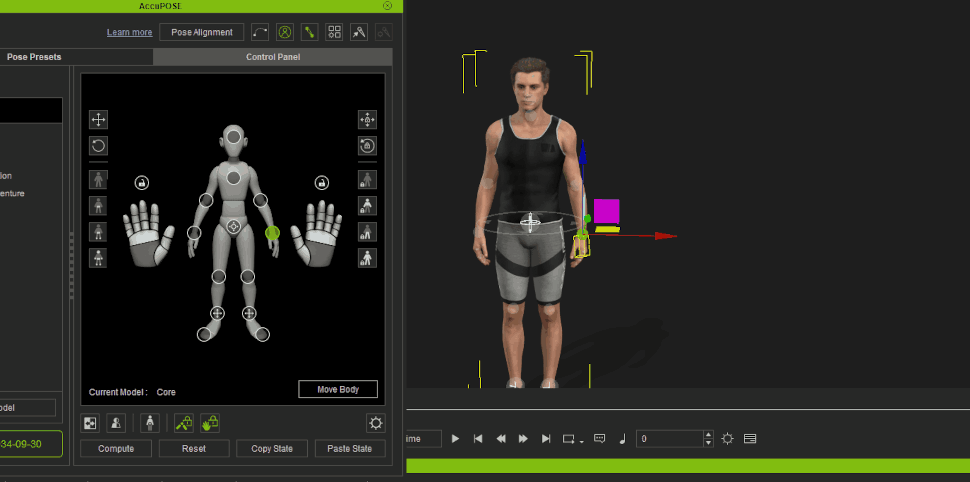Toggle lock above the right hand diagram
The height and width of the screenshot is (482, 970).
click(x=321, y=183)
